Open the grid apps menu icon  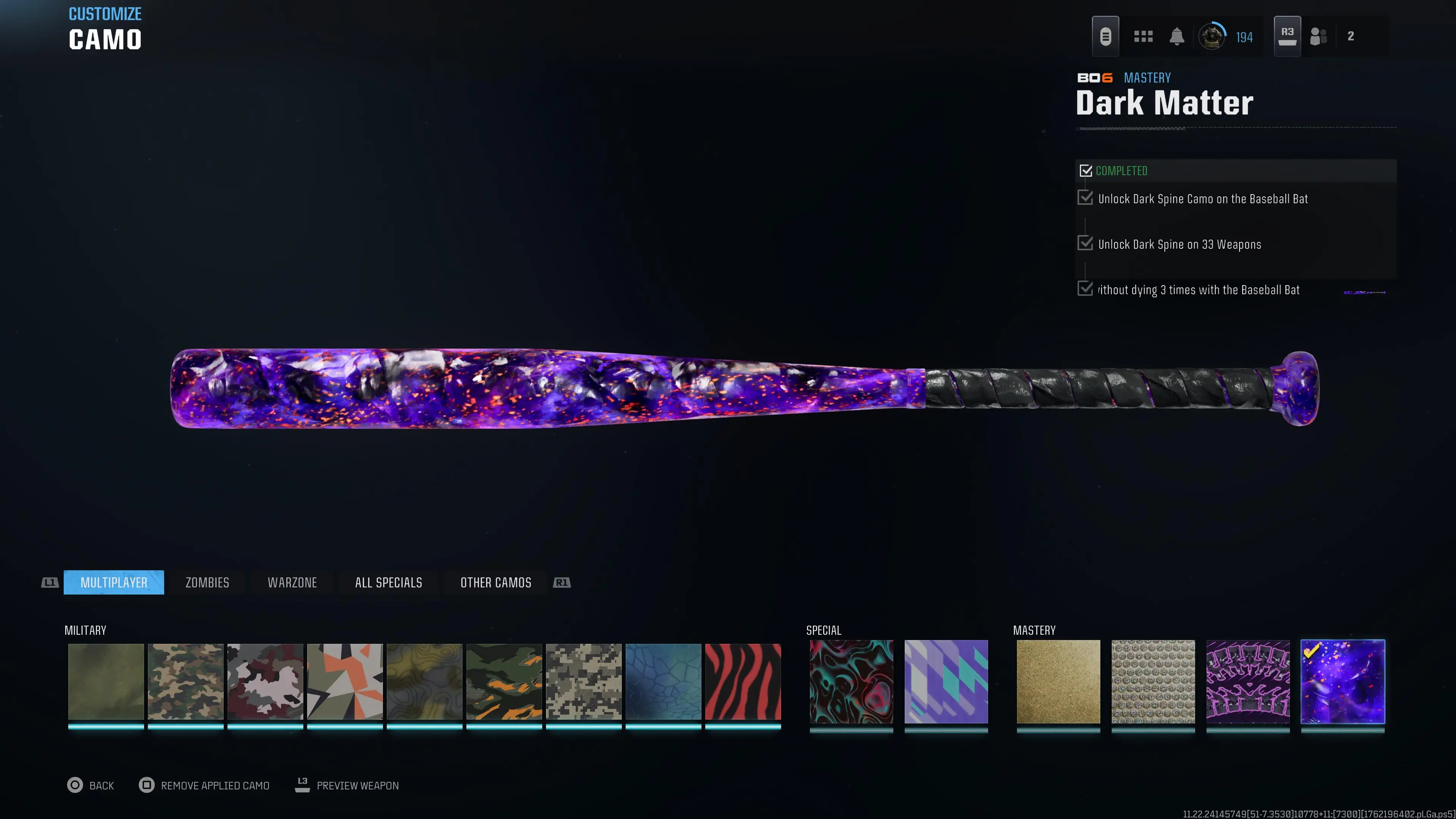click(1143, 37)
